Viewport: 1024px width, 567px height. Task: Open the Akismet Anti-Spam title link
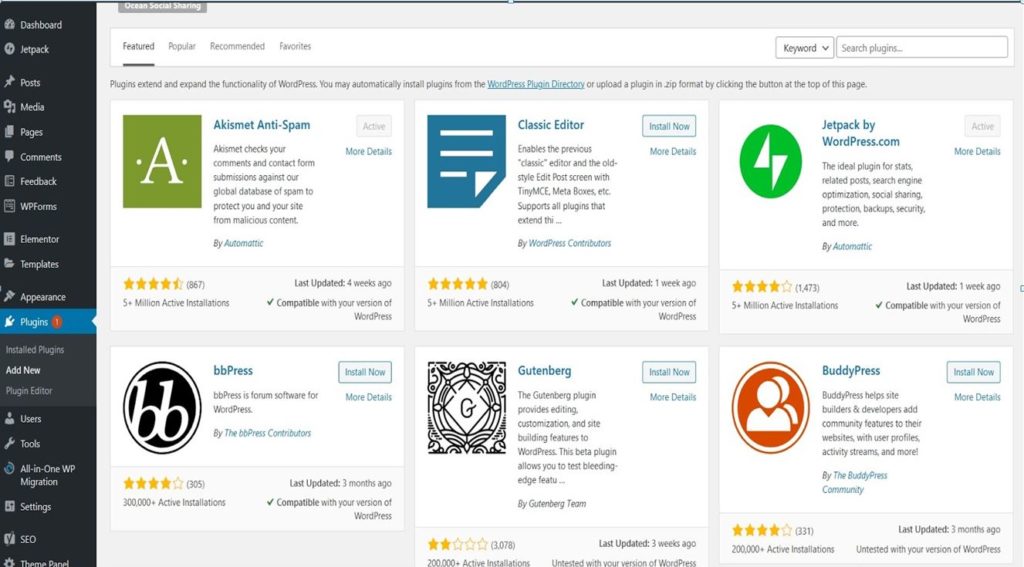(261, 125)
